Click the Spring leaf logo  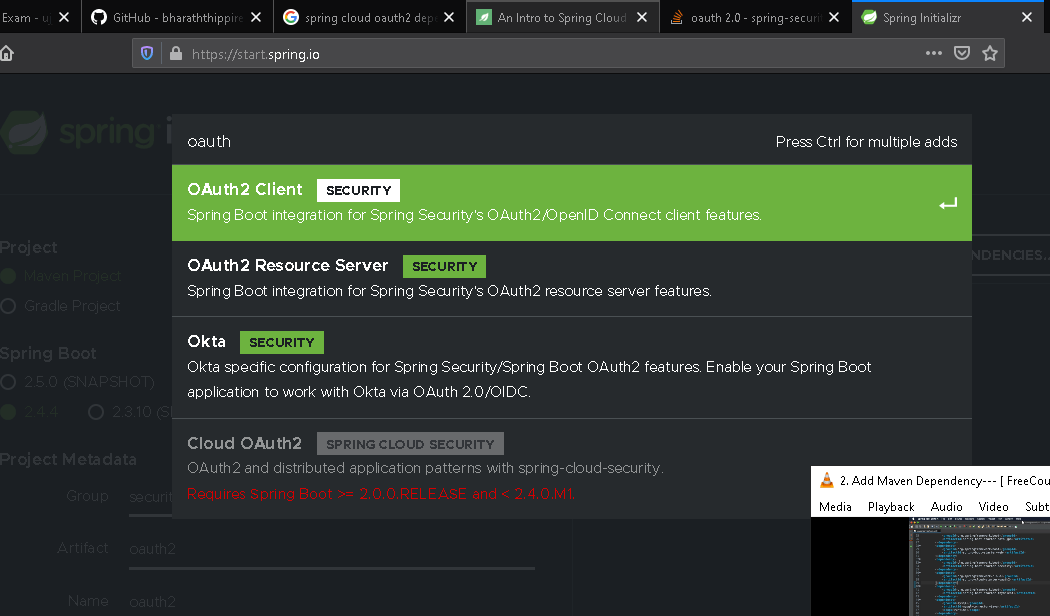(x=24, y=132)
